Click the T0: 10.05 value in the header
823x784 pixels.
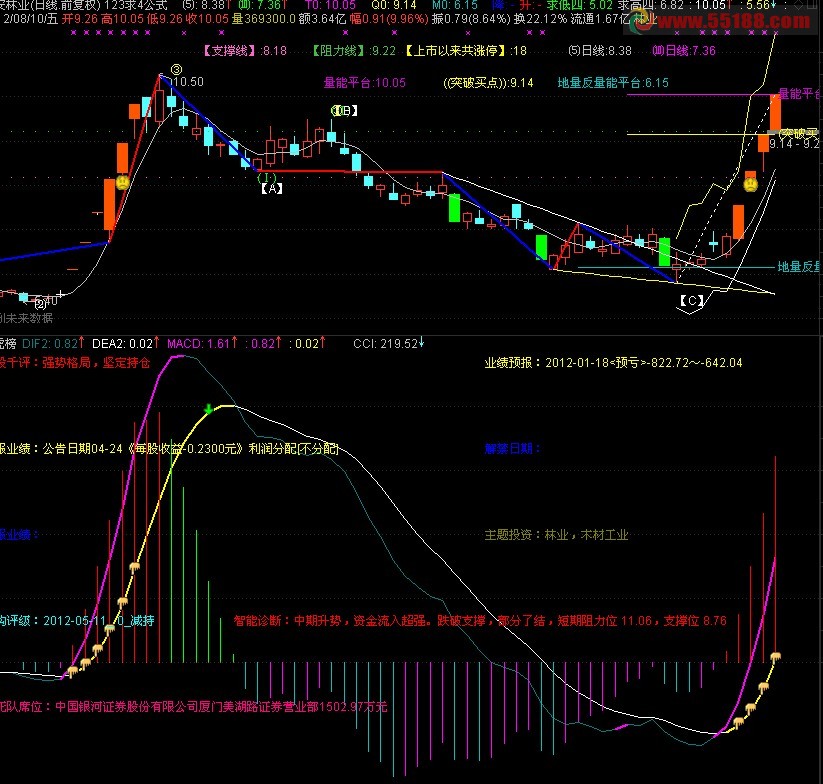(x=330, y=5)
